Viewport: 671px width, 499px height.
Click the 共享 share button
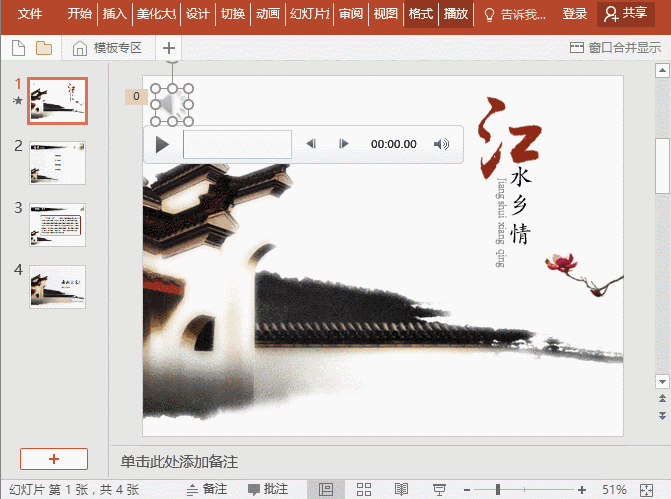point(626,14)
